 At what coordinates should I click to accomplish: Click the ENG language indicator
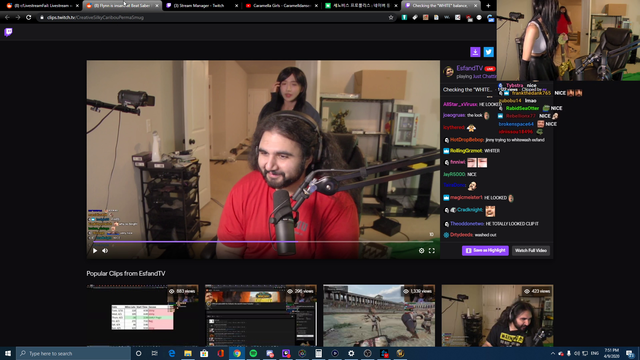point(595,353)
